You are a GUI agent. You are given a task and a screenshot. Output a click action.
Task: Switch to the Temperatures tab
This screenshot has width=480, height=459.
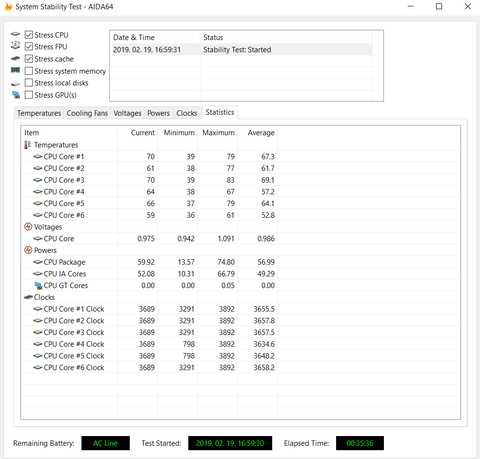coord(39,113)
